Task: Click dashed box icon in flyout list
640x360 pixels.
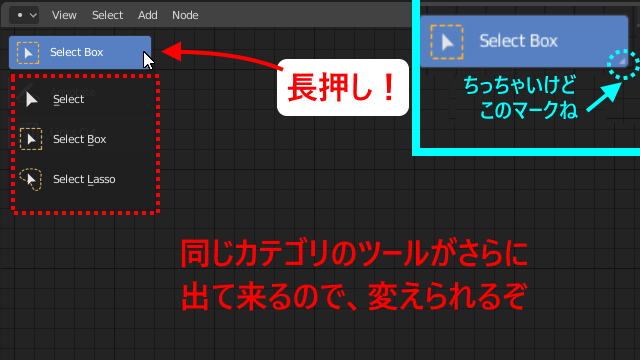Action: [31, 139]
